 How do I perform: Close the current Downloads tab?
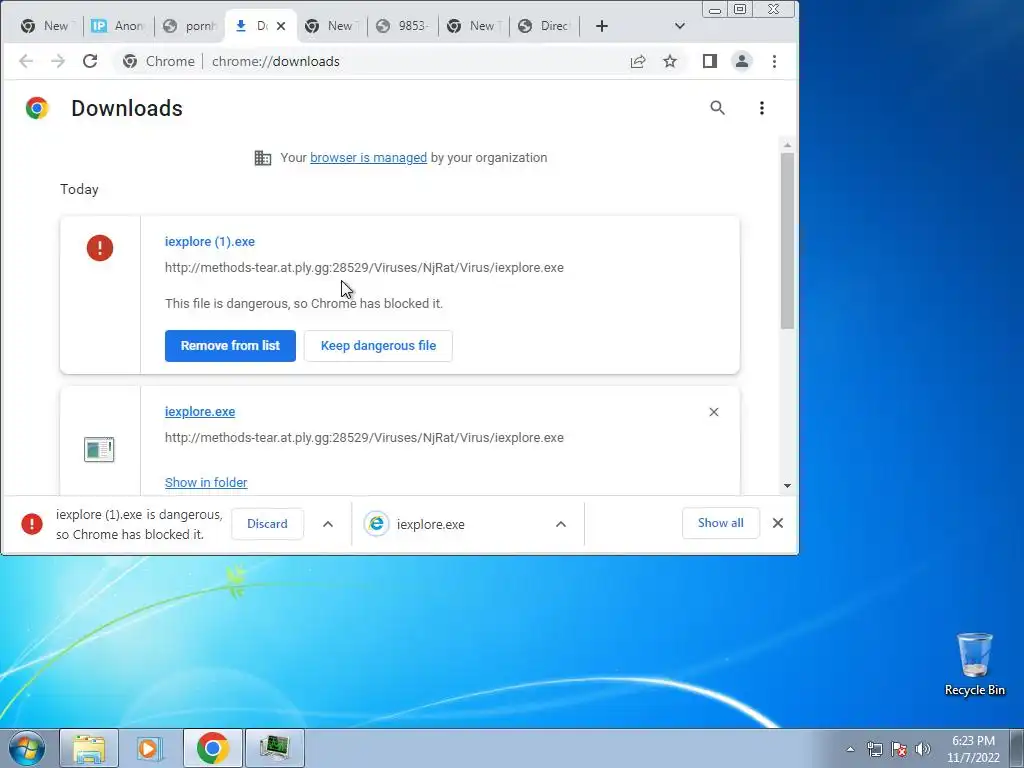coord(281,26)
